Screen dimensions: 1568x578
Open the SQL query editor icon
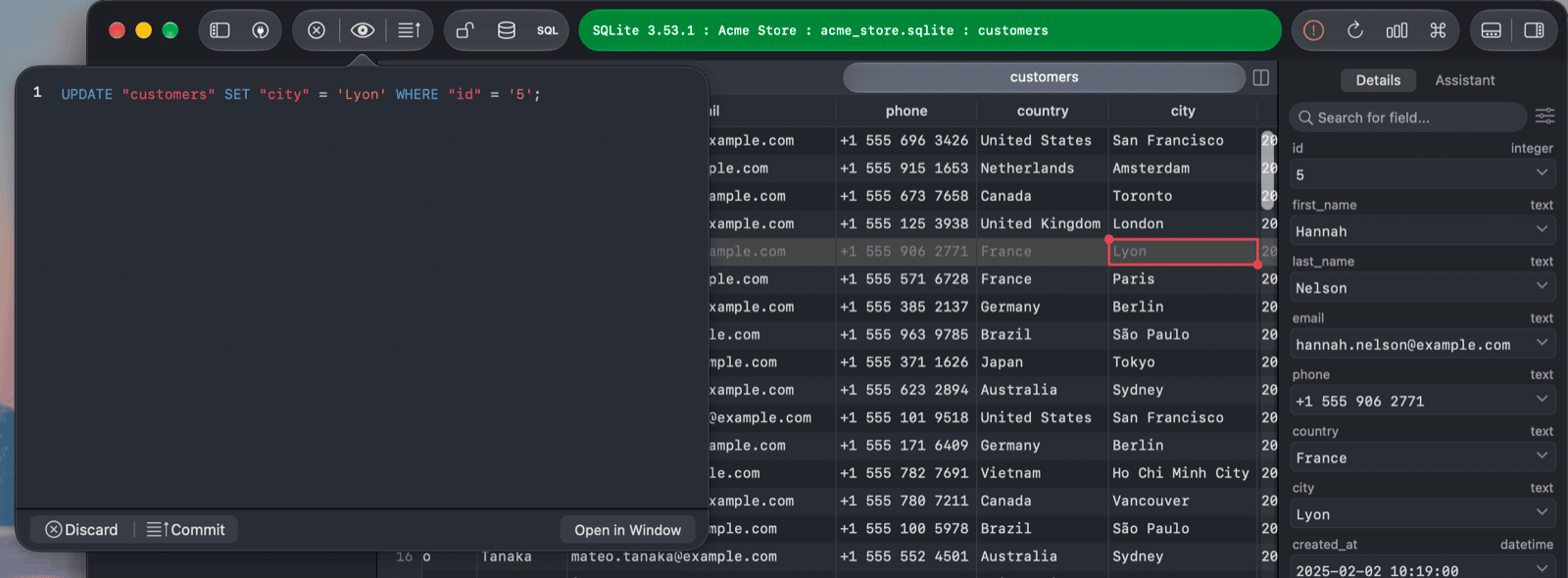click(x=548, y=30)
